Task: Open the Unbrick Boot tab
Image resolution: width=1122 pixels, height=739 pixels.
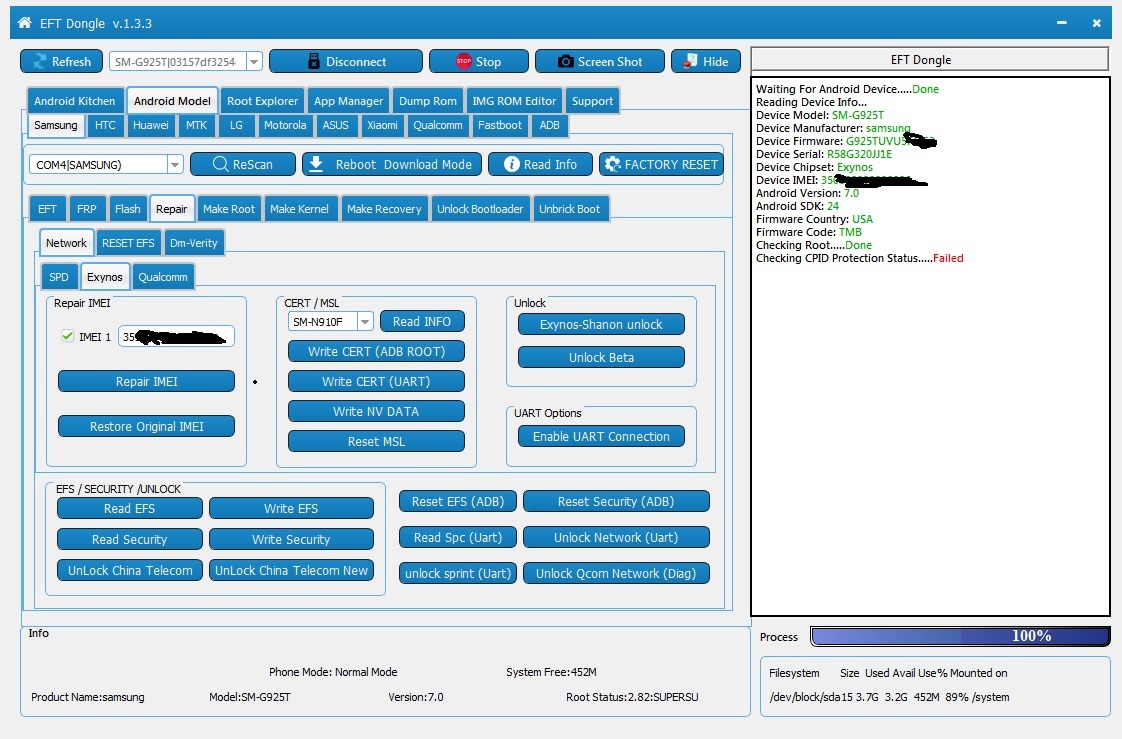Action: [570, 209]
